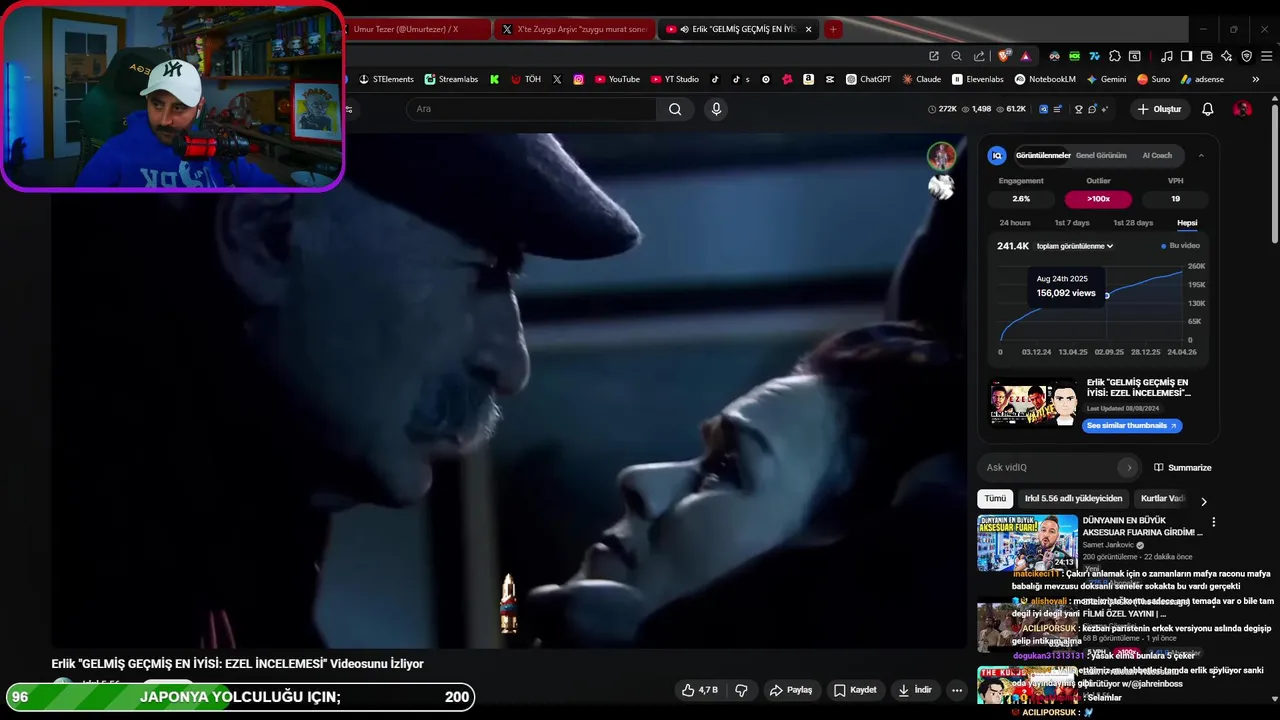This screenshot has height=720, width=1280.
Task: Open DÜNYANIN EN BÜYÜK AKSESUAR video thumbnail
Action: [x=1027, y=543]
